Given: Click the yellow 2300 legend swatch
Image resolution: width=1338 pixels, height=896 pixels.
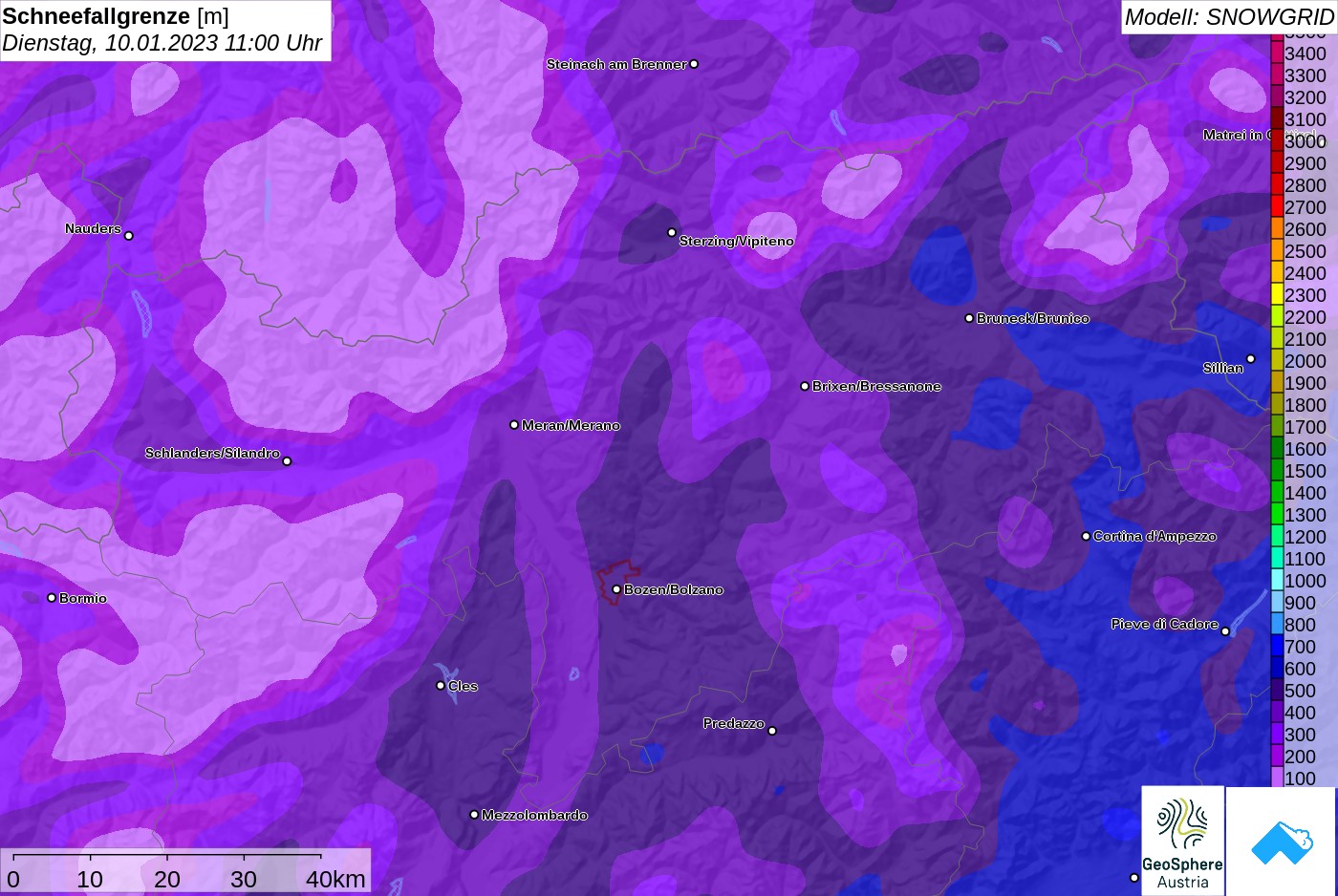Looking at the screenshot, I should [1277, 294].
